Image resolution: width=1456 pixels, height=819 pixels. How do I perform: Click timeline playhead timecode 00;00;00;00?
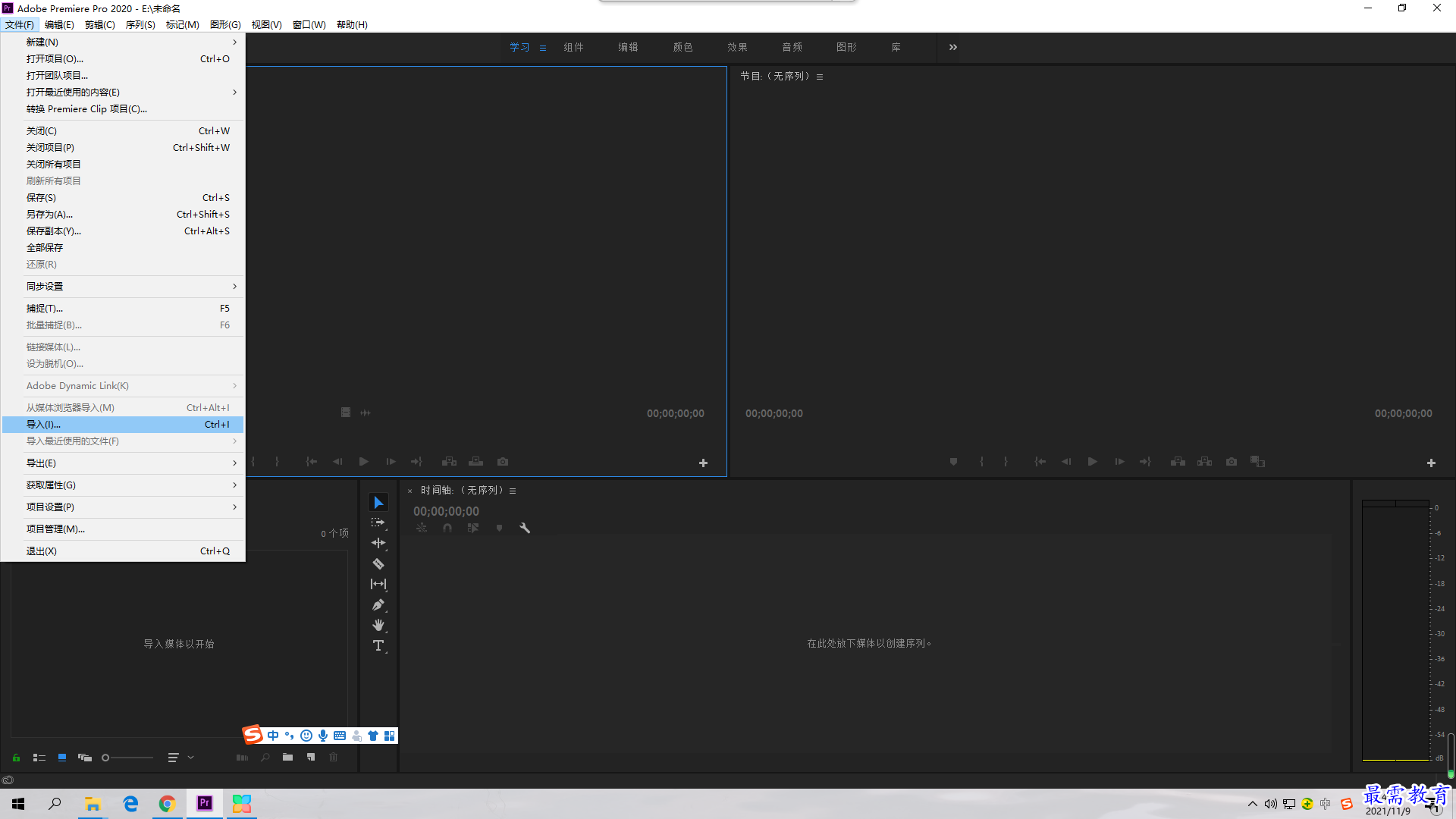point(446,511)
